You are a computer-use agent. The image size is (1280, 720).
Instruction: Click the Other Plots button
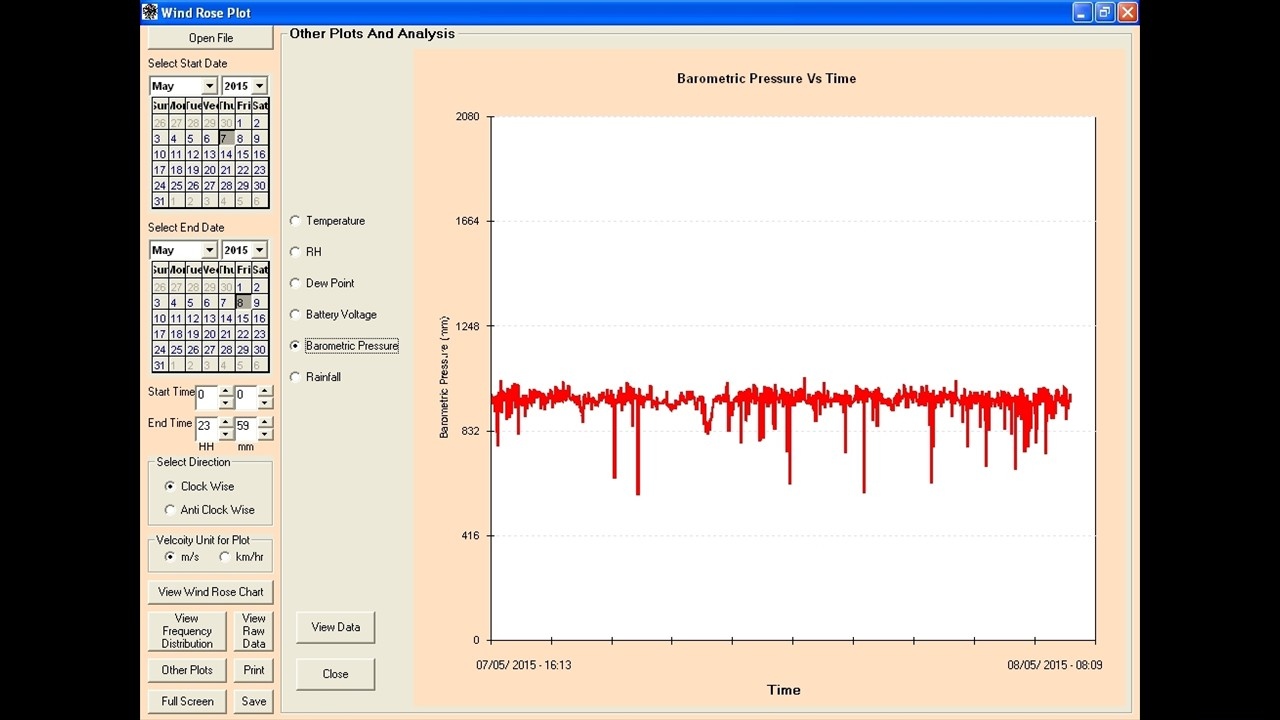[187, 670]
